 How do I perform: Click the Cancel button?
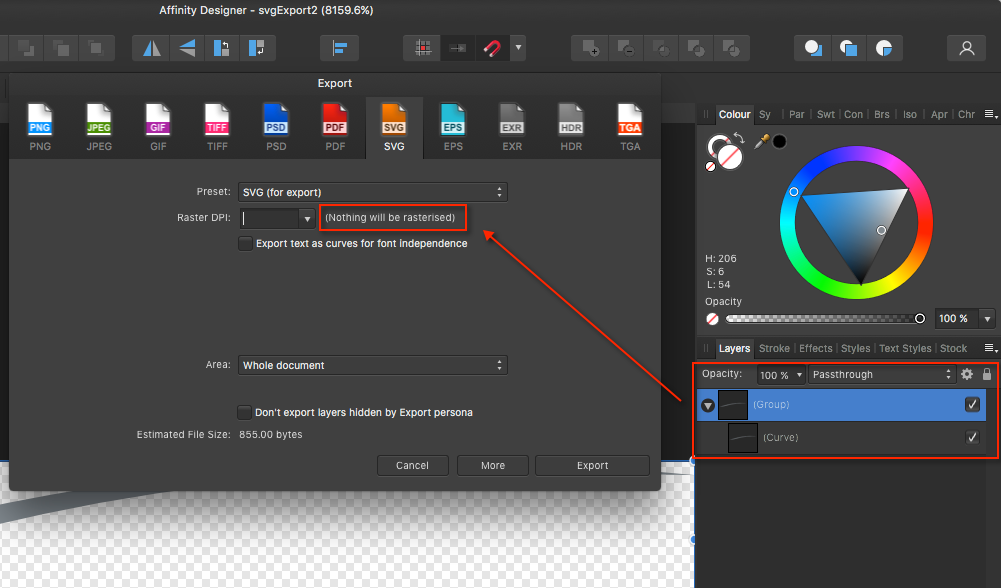click(x=412, y=465)
